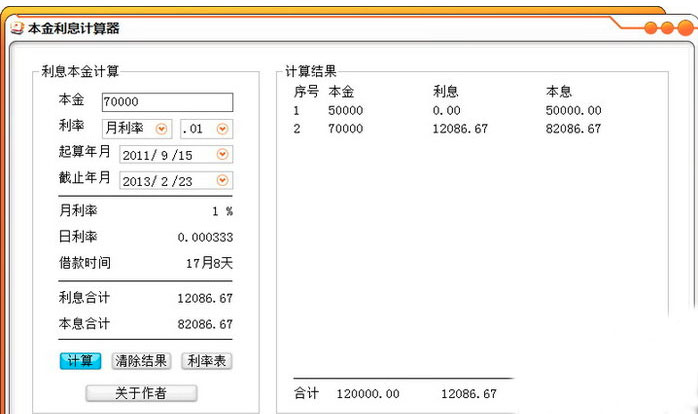Click the 日利率 value 0.000333

205,238
